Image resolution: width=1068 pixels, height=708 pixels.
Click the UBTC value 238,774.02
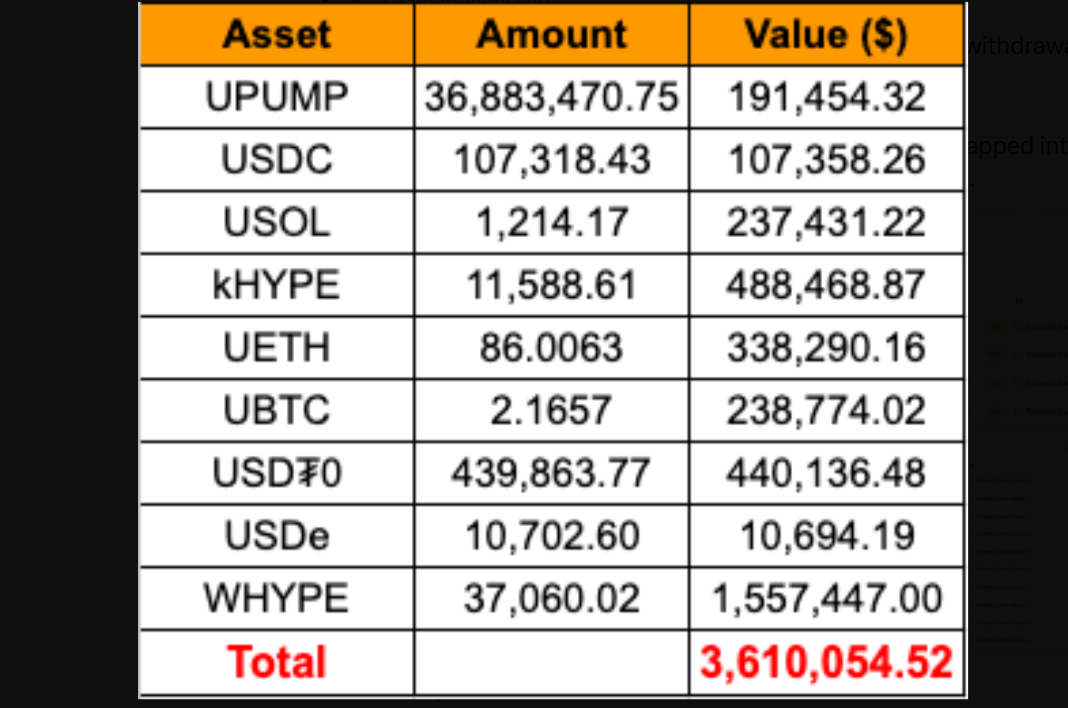pos(826,410)
